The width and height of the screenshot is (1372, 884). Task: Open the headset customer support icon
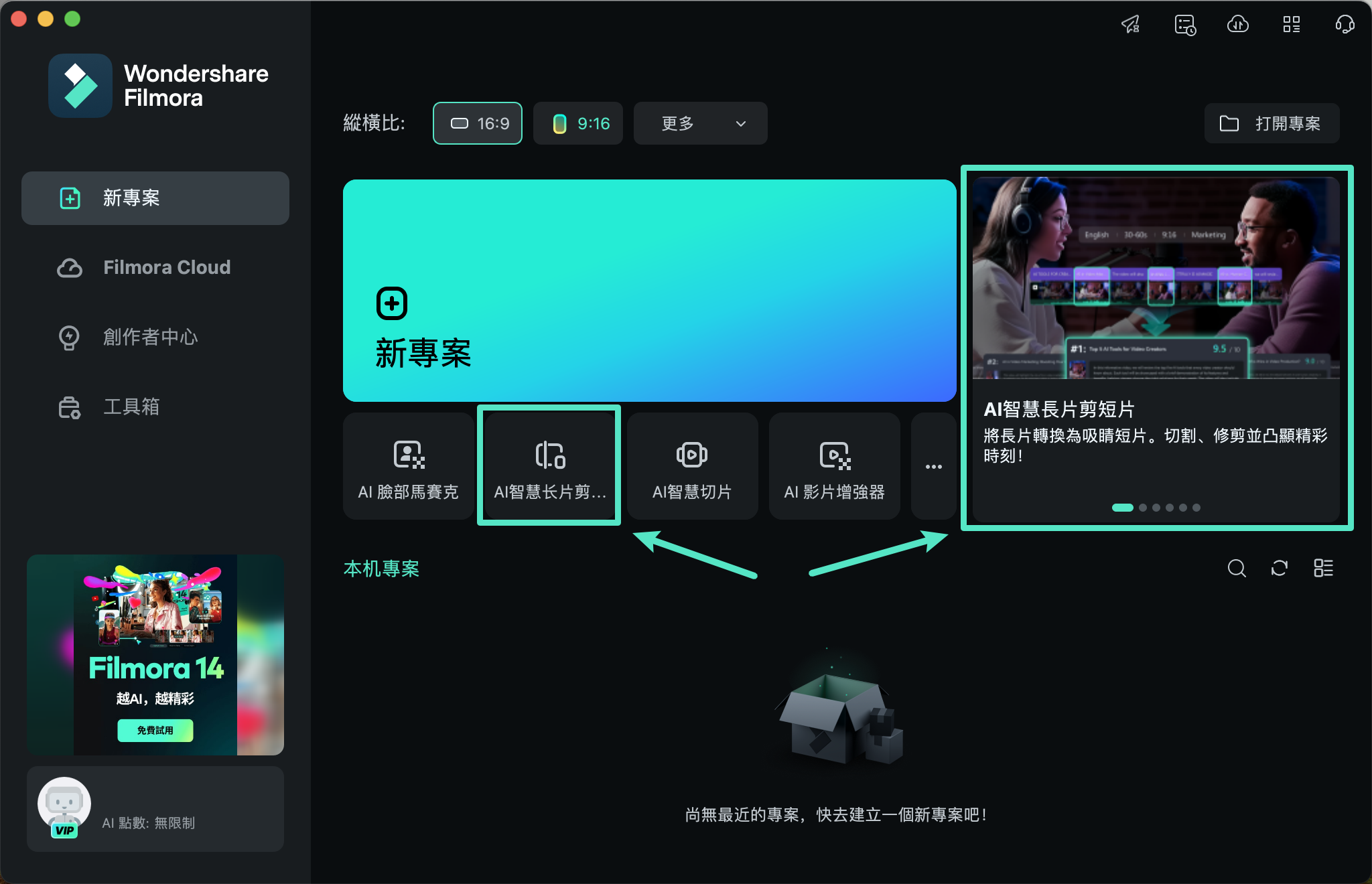[1345, 25]
